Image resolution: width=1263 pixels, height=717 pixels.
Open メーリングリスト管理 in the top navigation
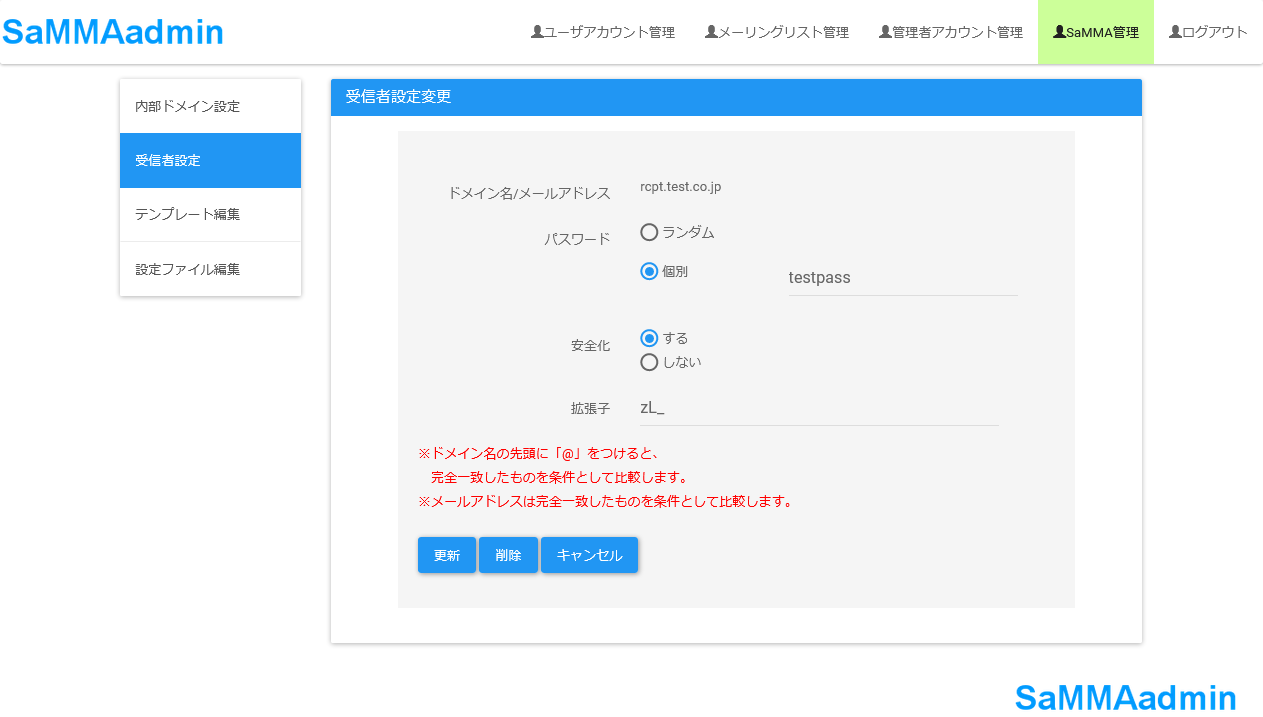pyautogui.click(x=777, y=32)
